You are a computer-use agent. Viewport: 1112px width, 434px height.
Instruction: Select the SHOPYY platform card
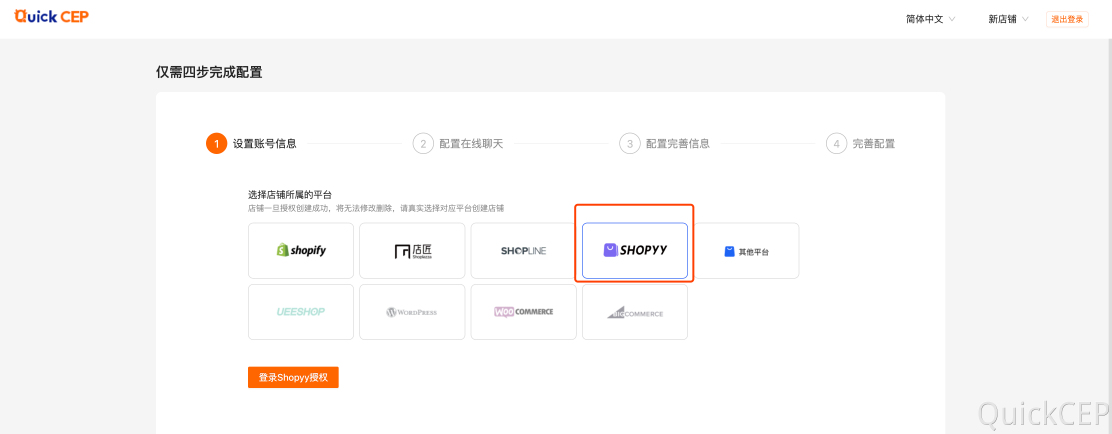[x=635, y=250]
